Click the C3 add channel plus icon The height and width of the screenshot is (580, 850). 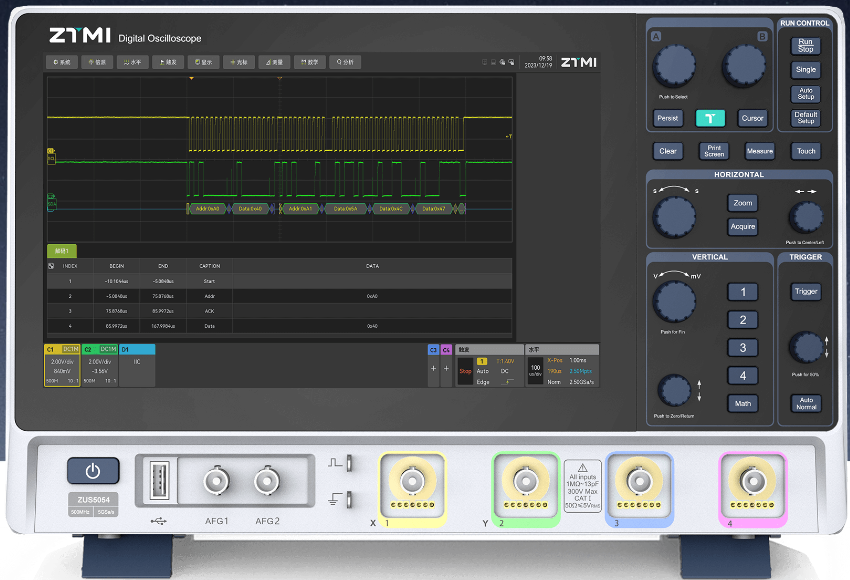click(433, 368)
